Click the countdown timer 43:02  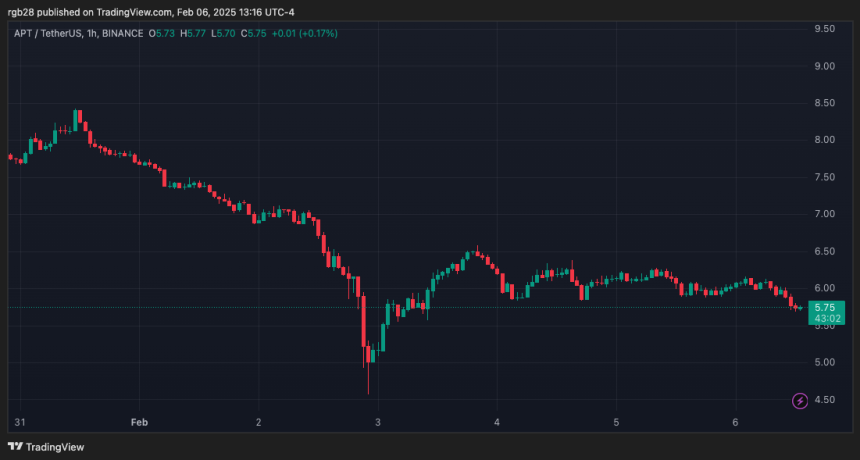(825, 318)
